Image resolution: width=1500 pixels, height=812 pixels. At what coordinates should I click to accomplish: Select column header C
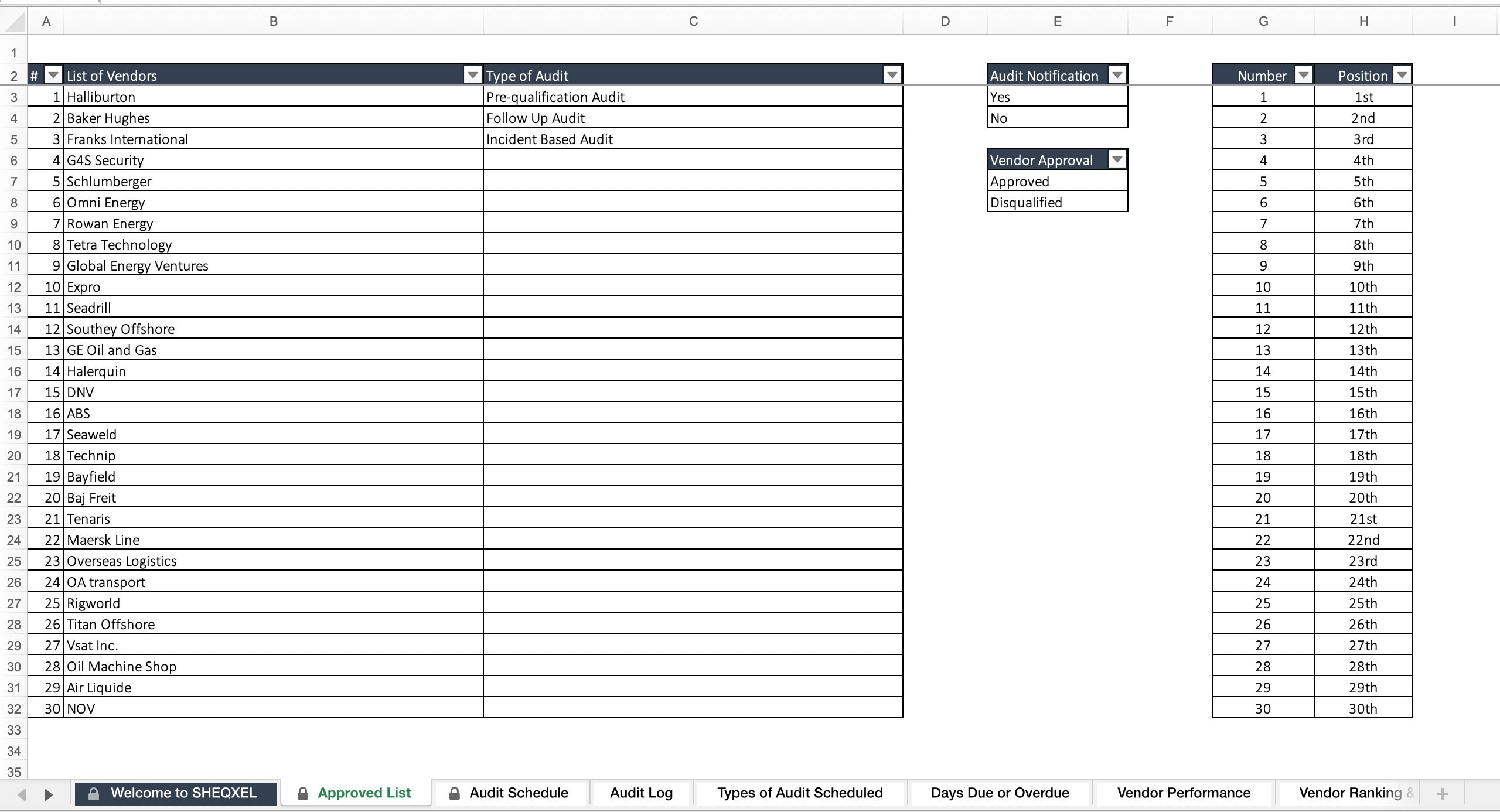click(693, 21)
